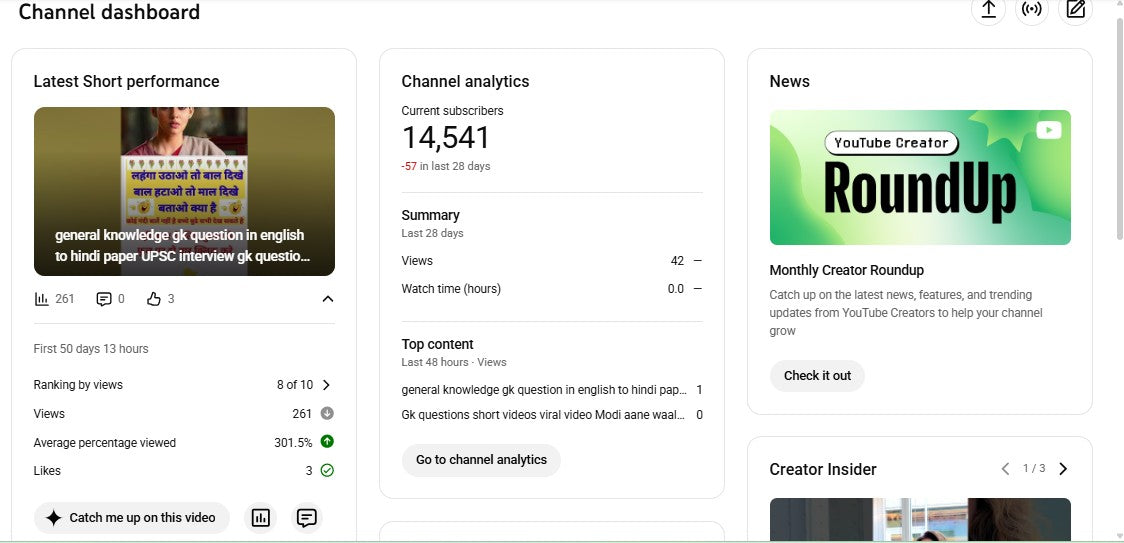Image resolution: width=1124 pixels, height=543 pixels.
Task: Click Average percentage viewed 301.5% value
Action: coord(293,443)
